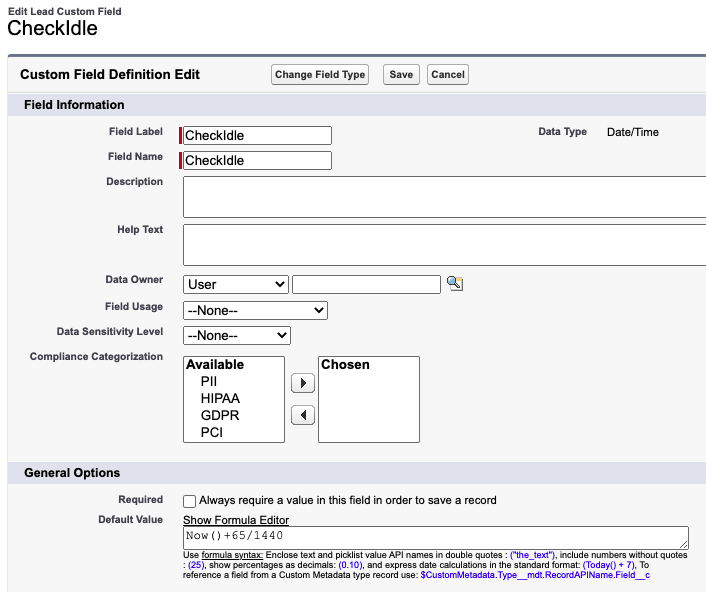The height and width of the screenshot is (592, 706).
Task: Click the Default Value formula box
Action: point(436,538)
